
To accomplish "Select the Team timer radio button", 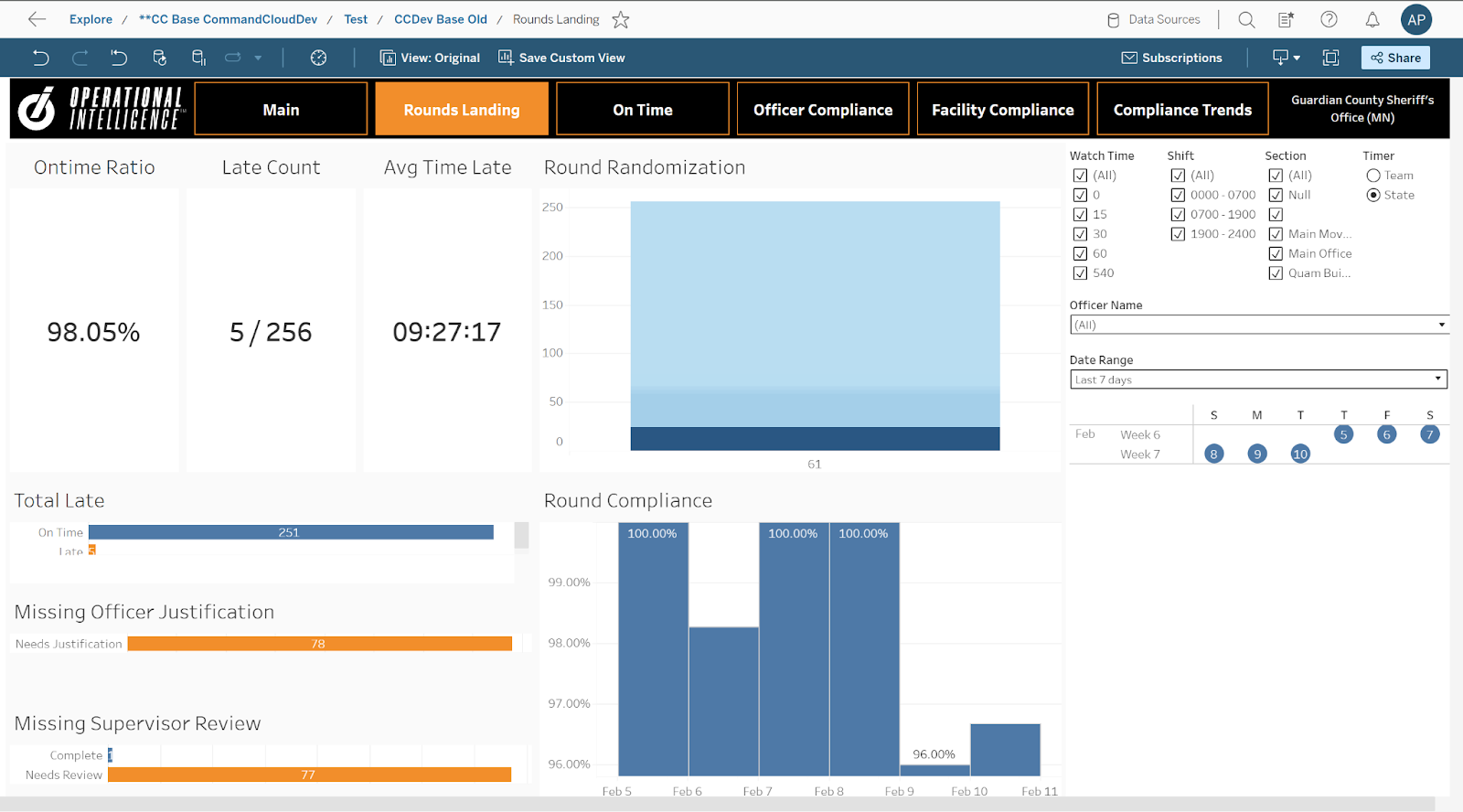I will pyautogui.click(x=1373, y=176).
